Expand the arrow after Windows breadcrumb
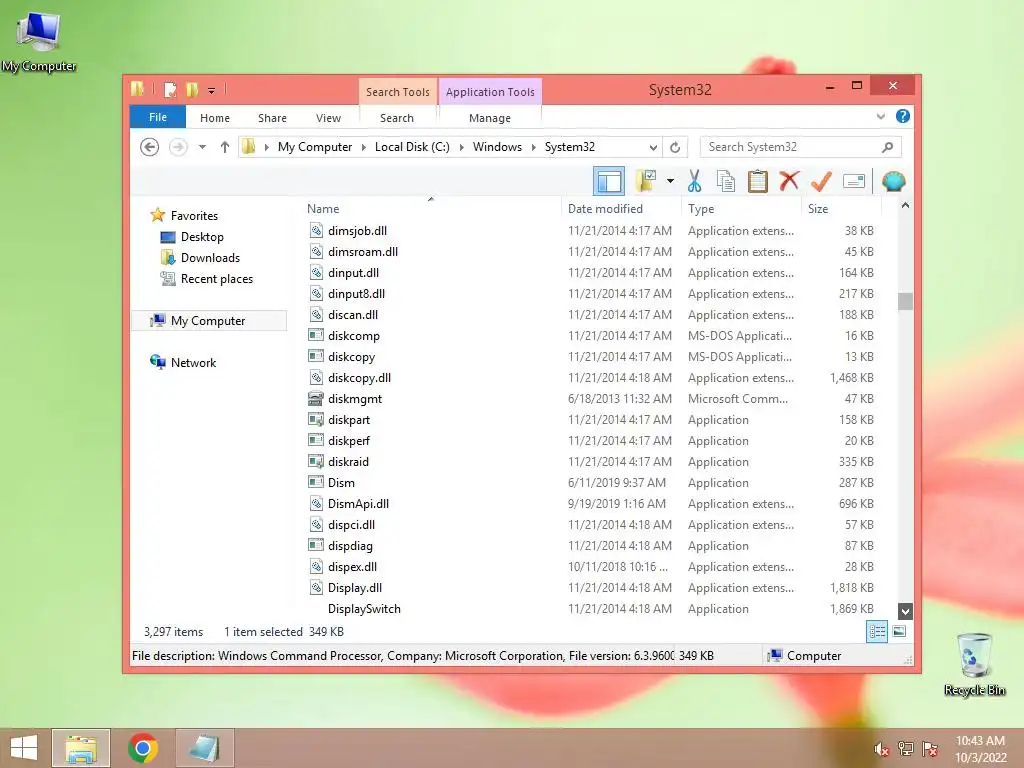Image resolution: width=1024 pixels, height=768 pixels. [x=533, y=147]
